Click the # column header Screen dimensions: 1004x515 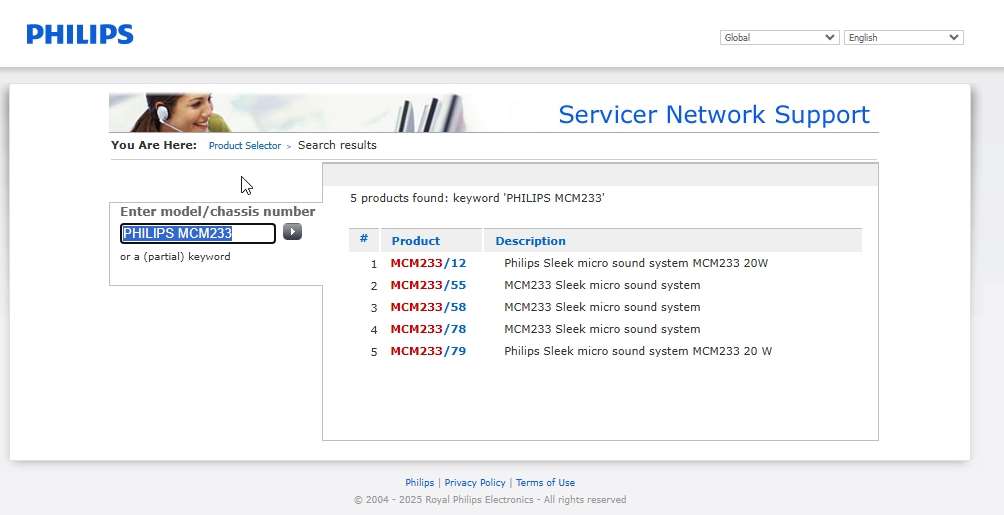click(x=364, y=239)
